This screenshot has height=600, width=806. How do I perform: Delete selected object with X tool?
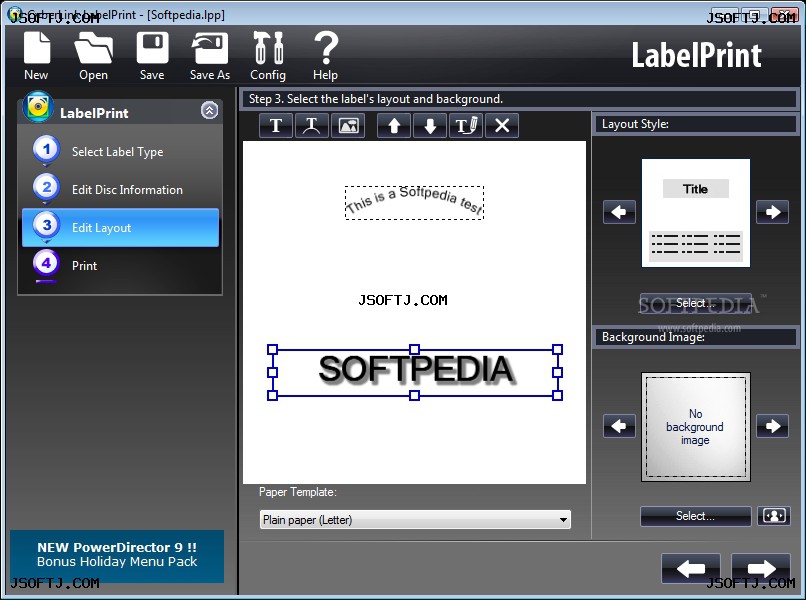(502, 125)
